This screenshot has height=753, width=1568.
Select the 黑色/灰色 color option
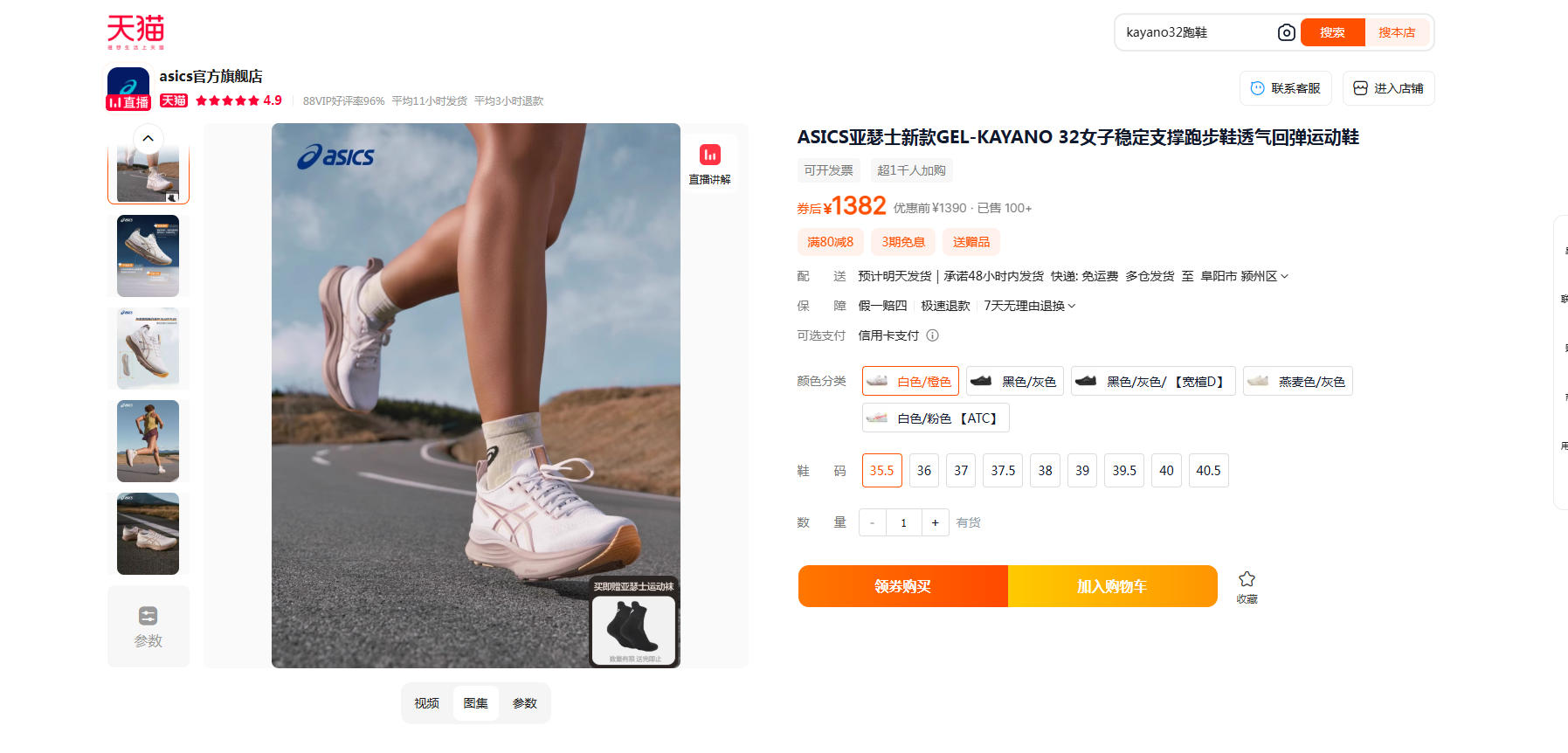(x=1015, y=381)
